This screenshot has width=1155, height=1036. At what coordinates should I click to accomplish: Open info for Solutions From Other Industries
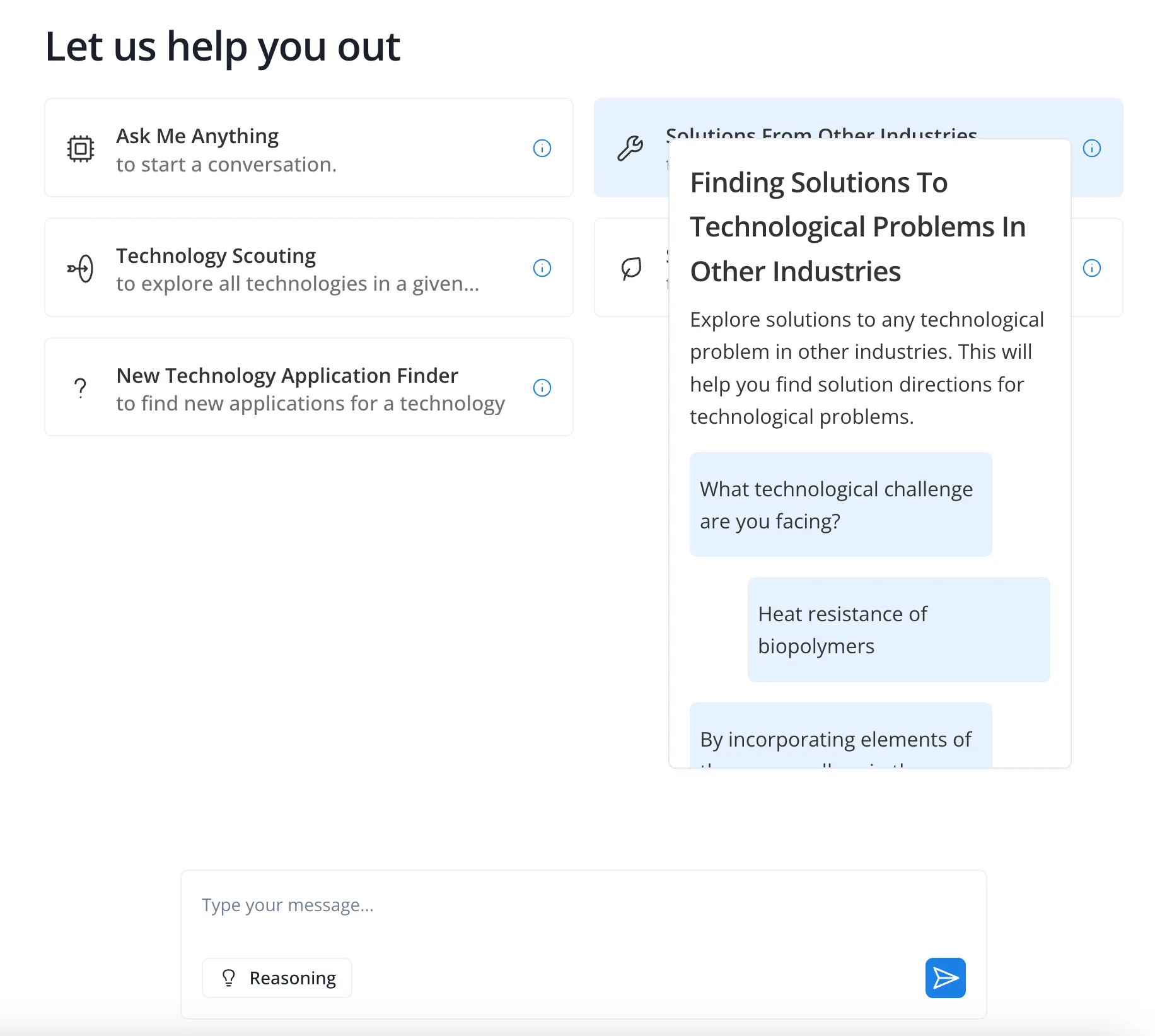tap(1092, 148)
